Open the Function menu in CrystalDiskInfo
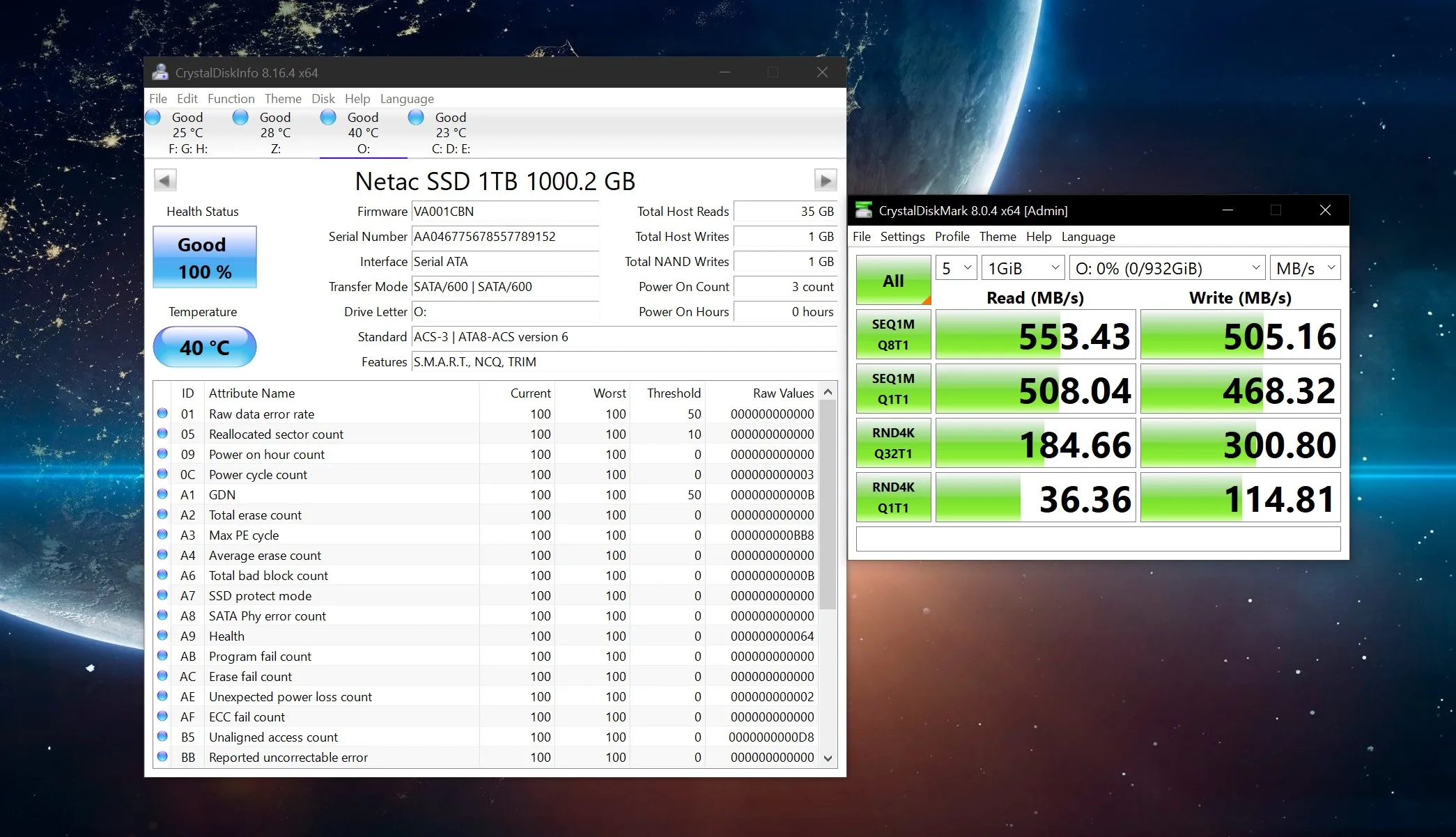Viewport: 1456px width, 837px height. [231, 99]
